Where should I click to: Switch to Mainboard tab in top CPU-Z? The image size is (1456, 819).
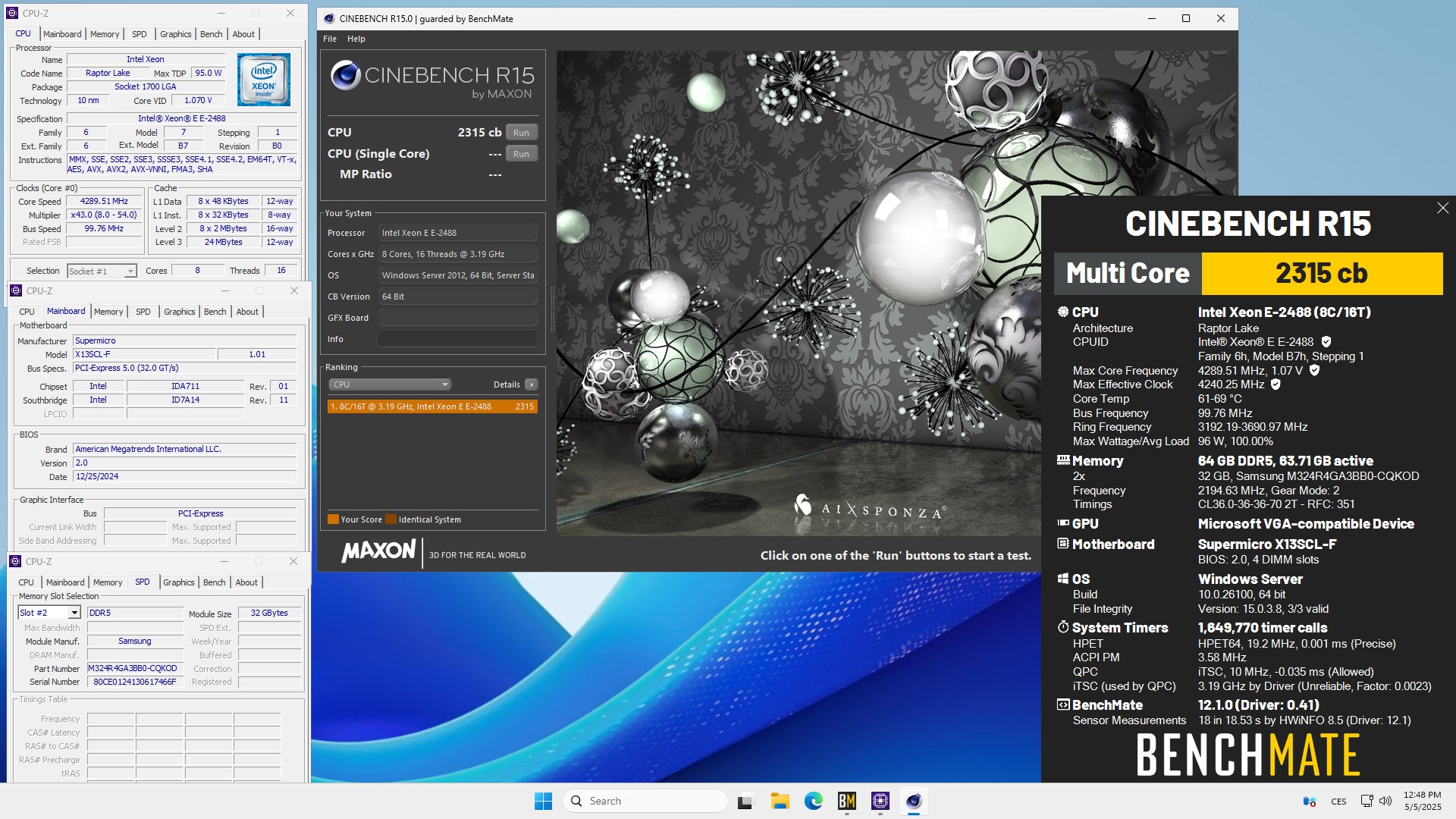pos(62,34)
